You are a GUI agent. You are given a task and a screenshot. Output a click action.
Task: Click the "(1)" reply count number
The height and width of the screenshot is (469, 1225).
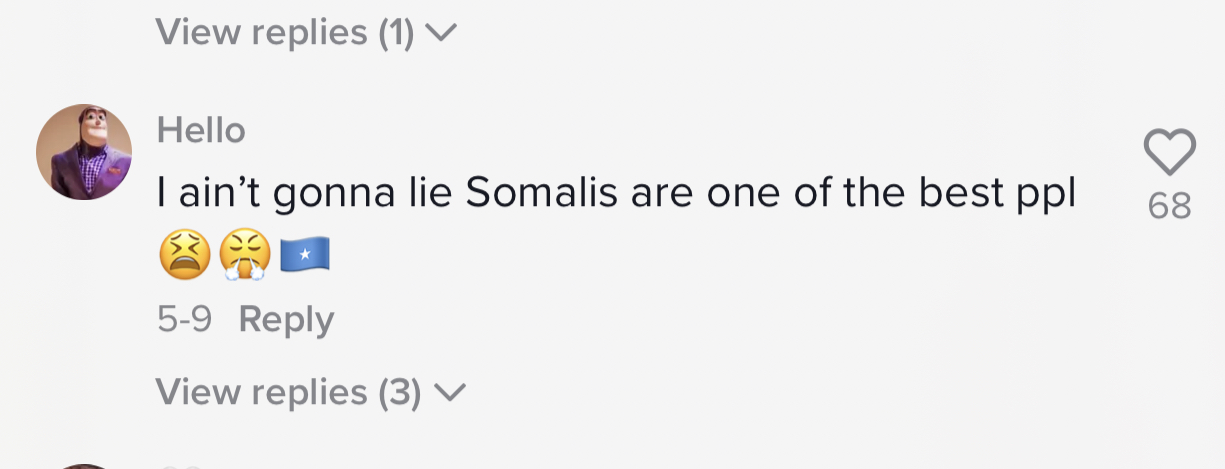(x=396, y=33)
